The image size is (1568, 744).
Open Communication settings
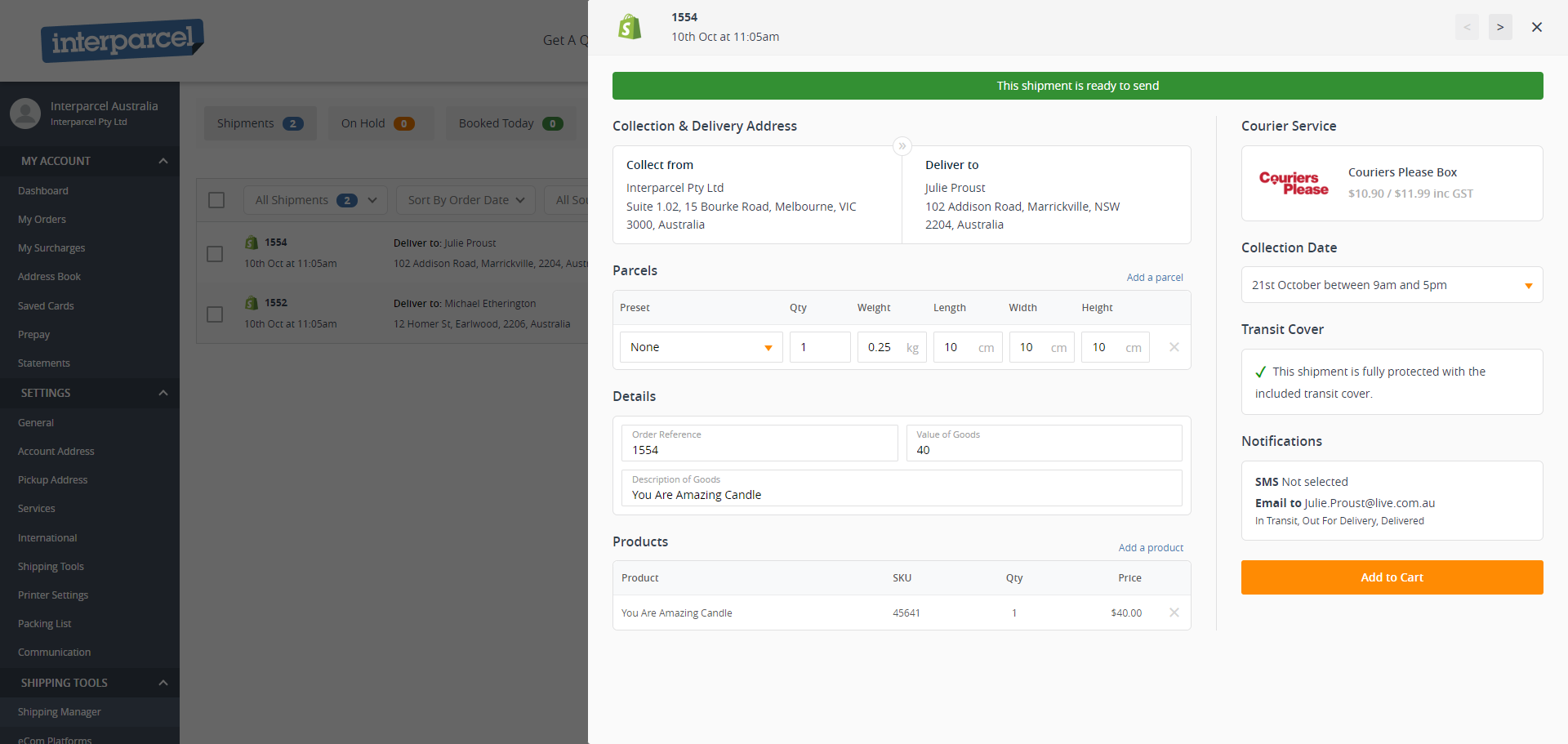[x=54, y=653]
